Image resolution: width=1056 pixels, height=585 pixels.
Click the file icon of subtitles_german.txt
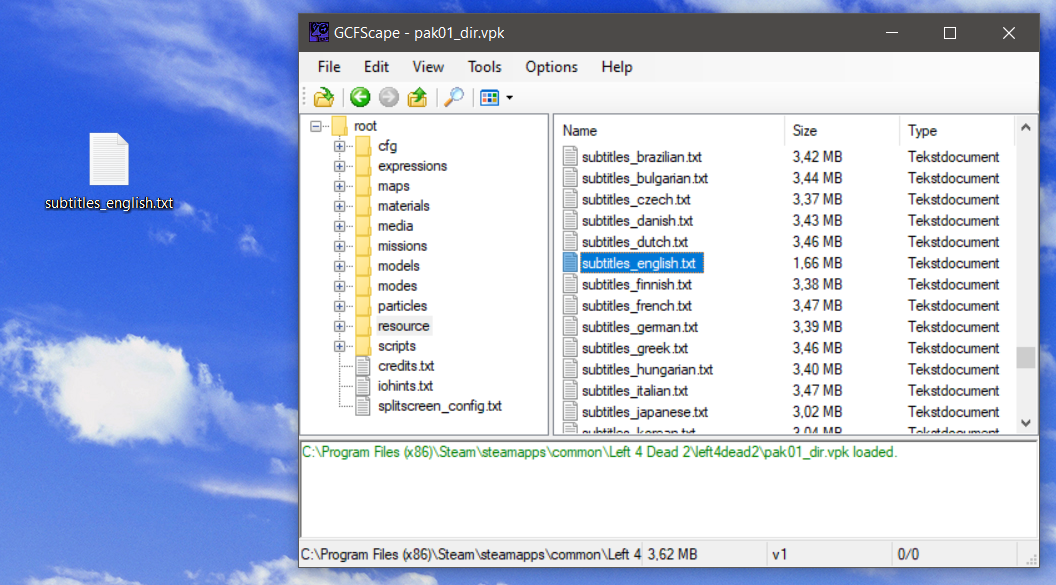click(570, 327)
